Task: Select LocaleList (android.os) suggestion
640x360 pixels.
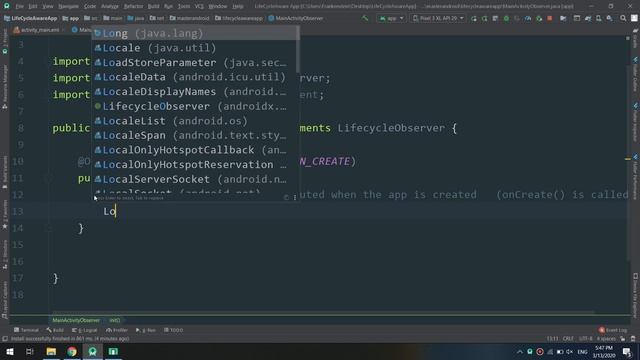Action: click(195, 121)
